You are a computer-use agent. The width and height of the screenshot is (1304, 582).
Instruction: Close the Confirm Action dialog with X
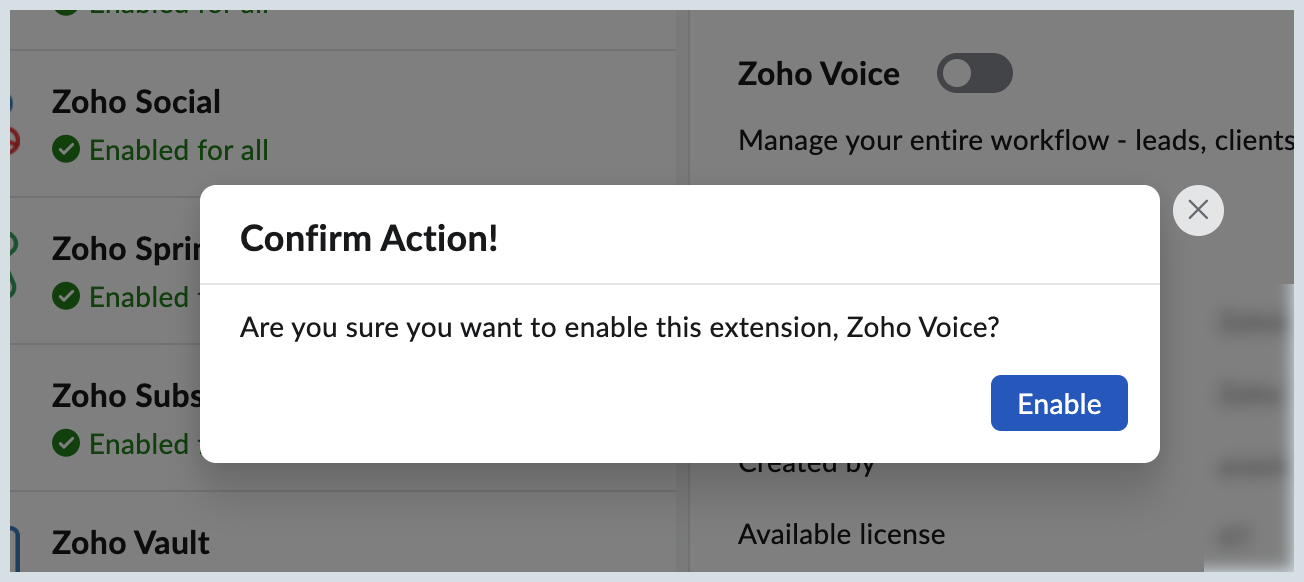(x=1198, y=210)
